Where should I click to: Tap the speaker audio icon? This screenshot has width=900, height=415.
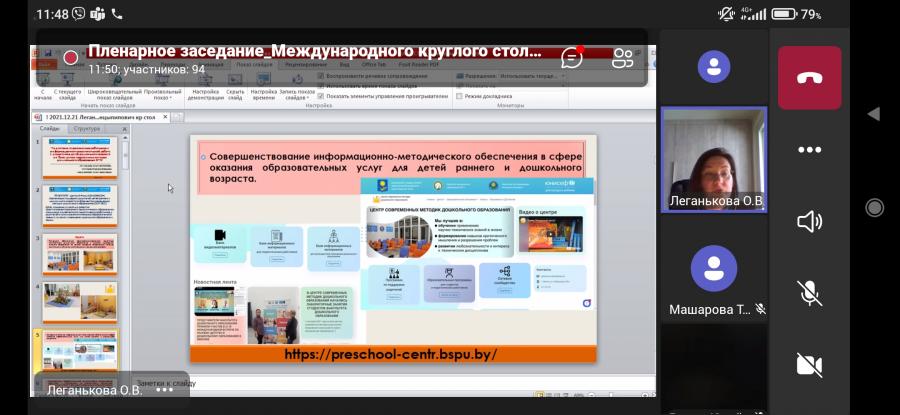[809, 222]
